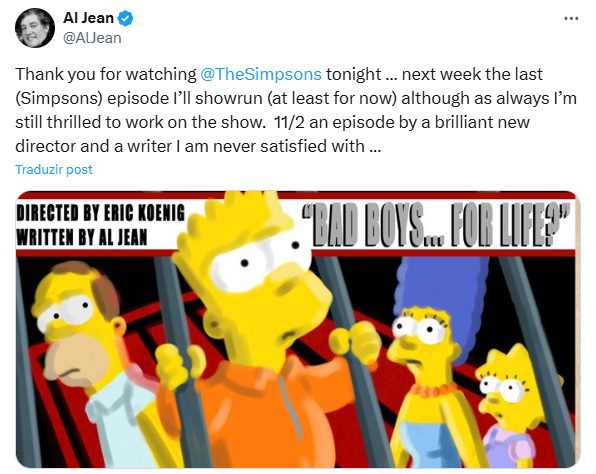Click the @AlJean handle

click(92, 38)
